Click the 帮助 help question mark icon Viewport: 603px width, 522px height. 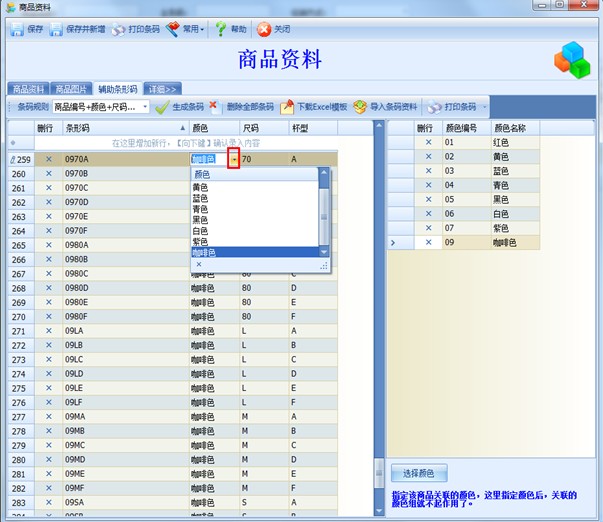pos(221,29)
